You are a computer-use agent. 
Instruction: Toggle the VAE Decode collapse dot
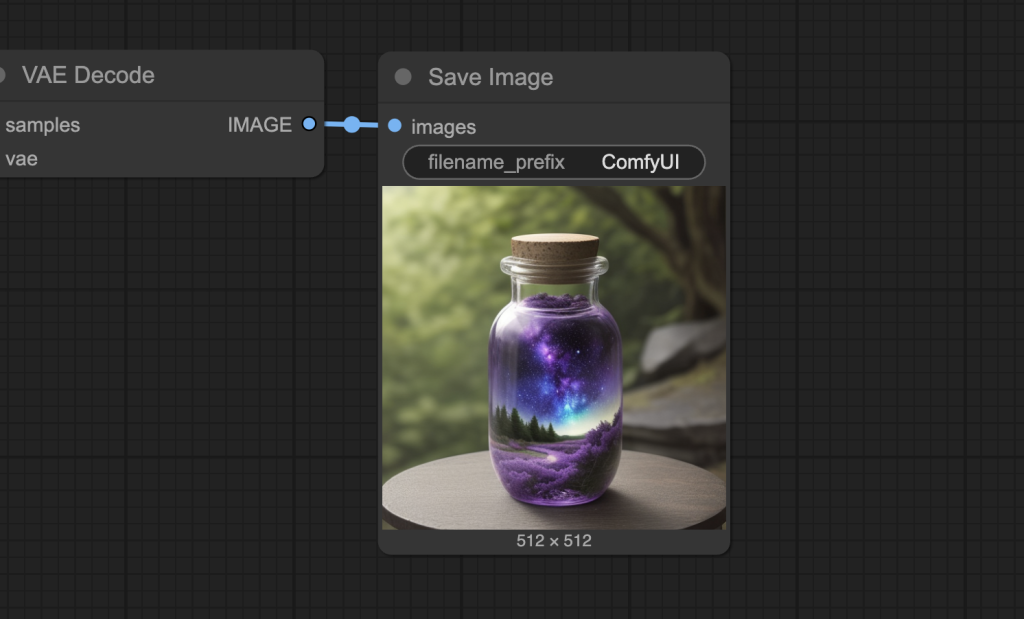point(2,75)
